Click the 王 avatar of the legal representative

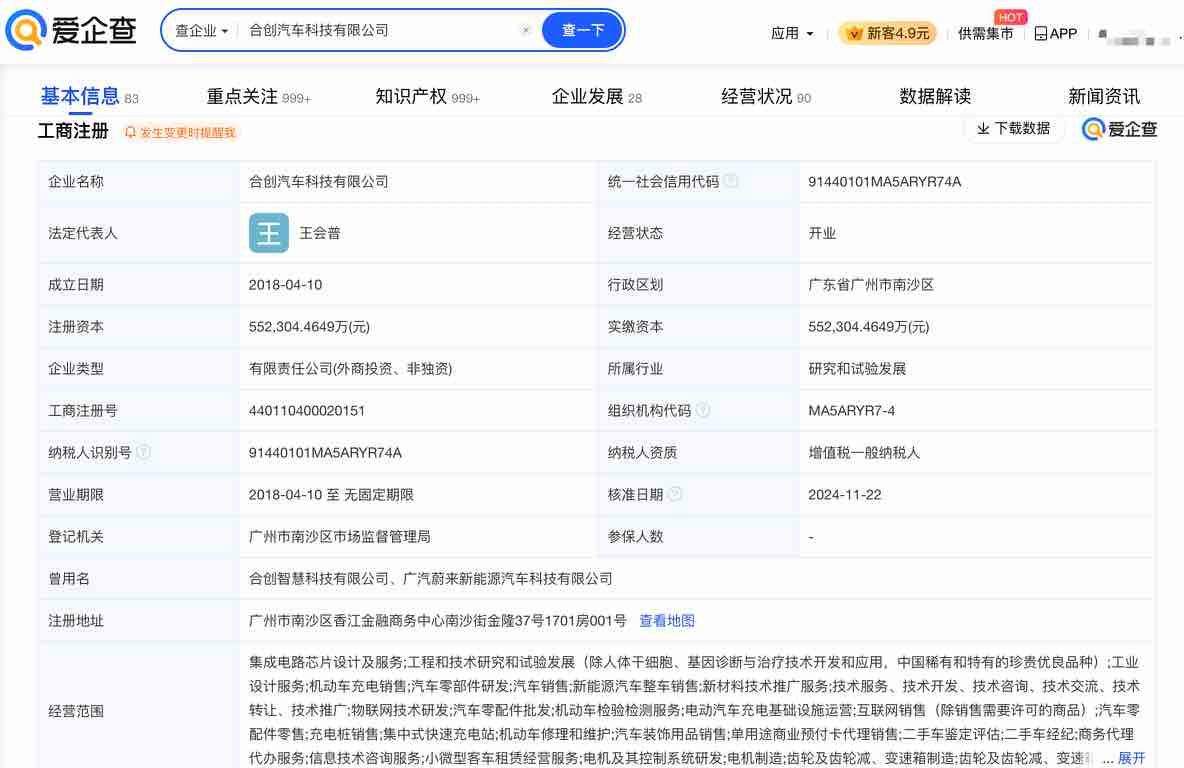[268, 234]
